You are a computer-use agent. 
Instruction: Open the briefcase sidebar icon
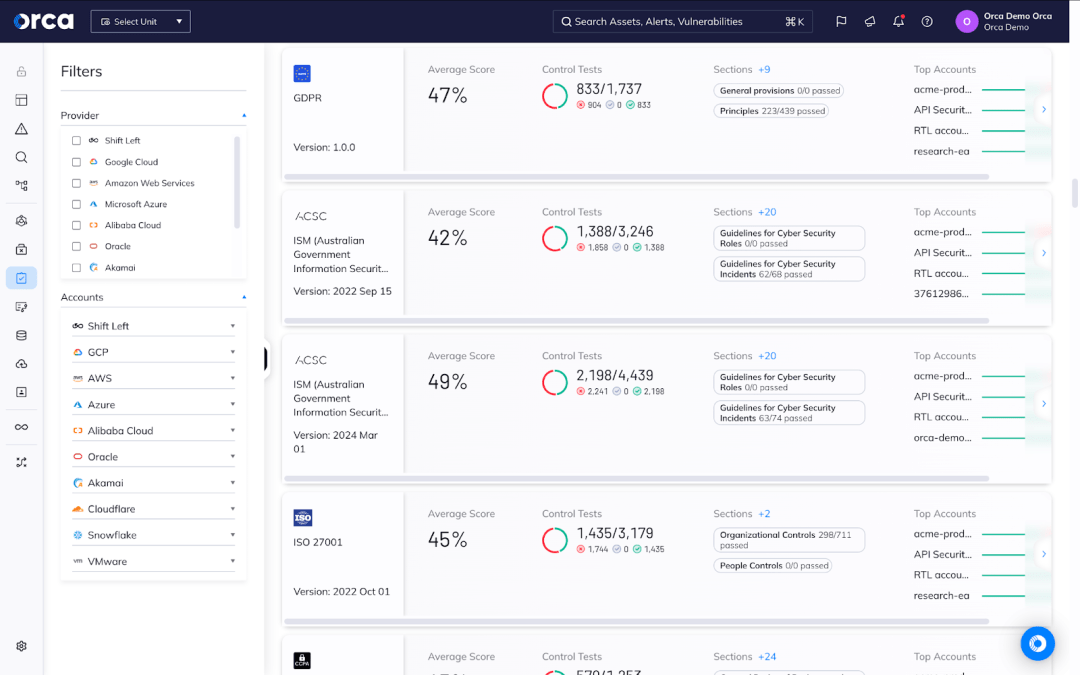pos(21,249)
